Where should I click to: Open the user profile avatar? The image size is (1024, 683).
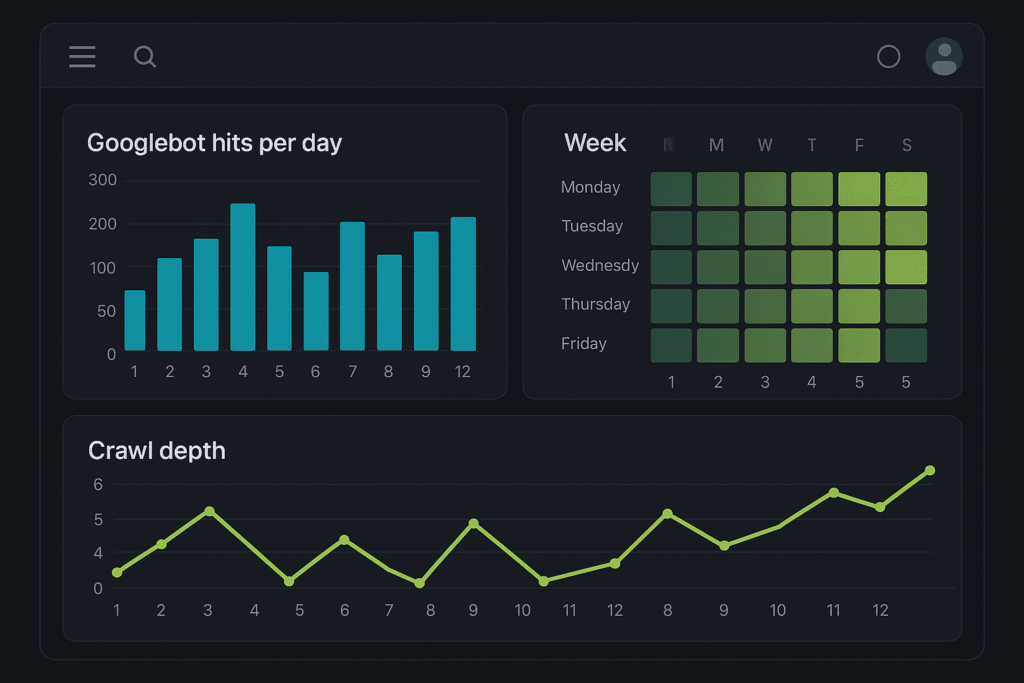(x=944, y=57)
